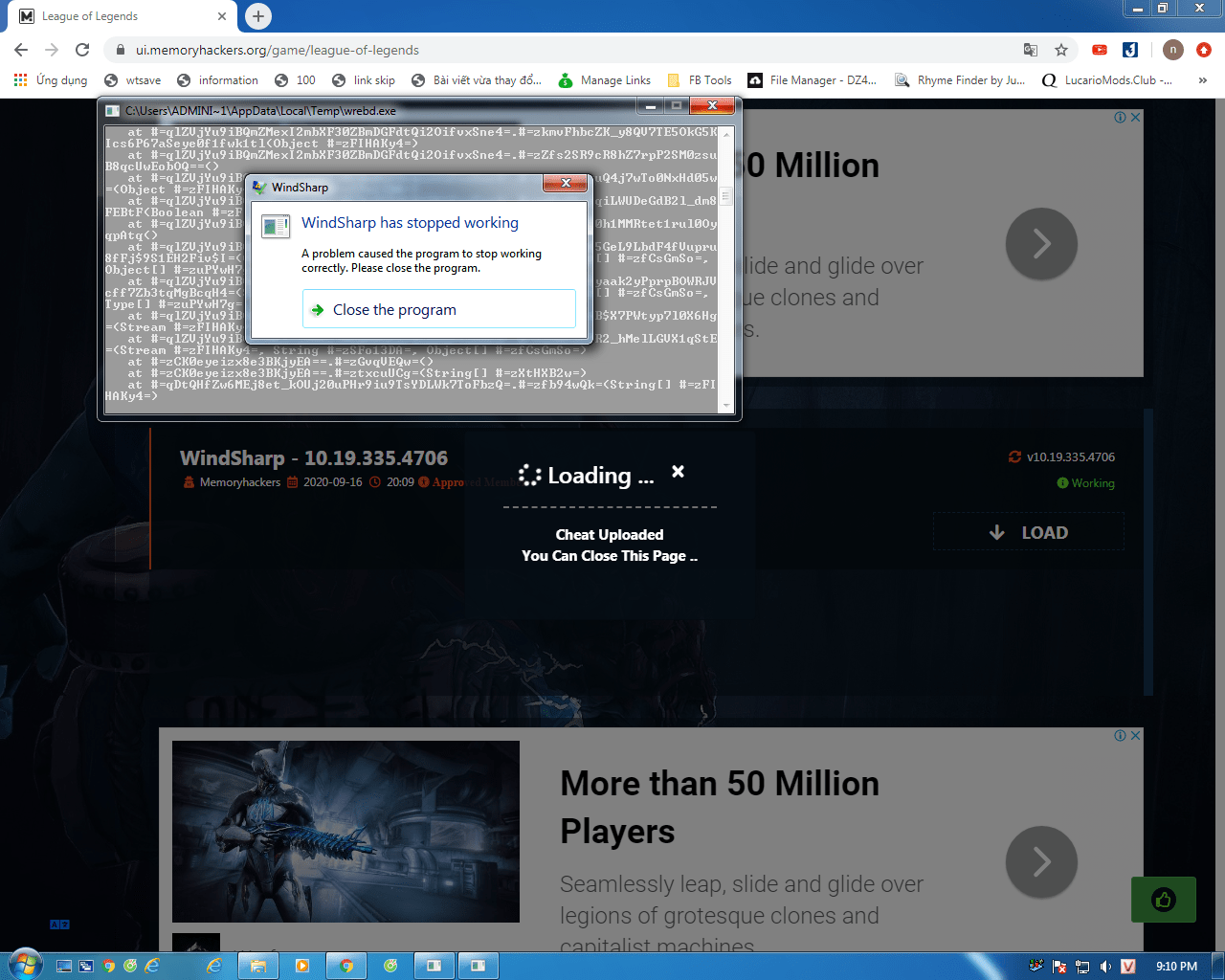Click the top ad's next arrow button
The height and width of the screenshot is (980, 1225).
(x=1041, y=244)
